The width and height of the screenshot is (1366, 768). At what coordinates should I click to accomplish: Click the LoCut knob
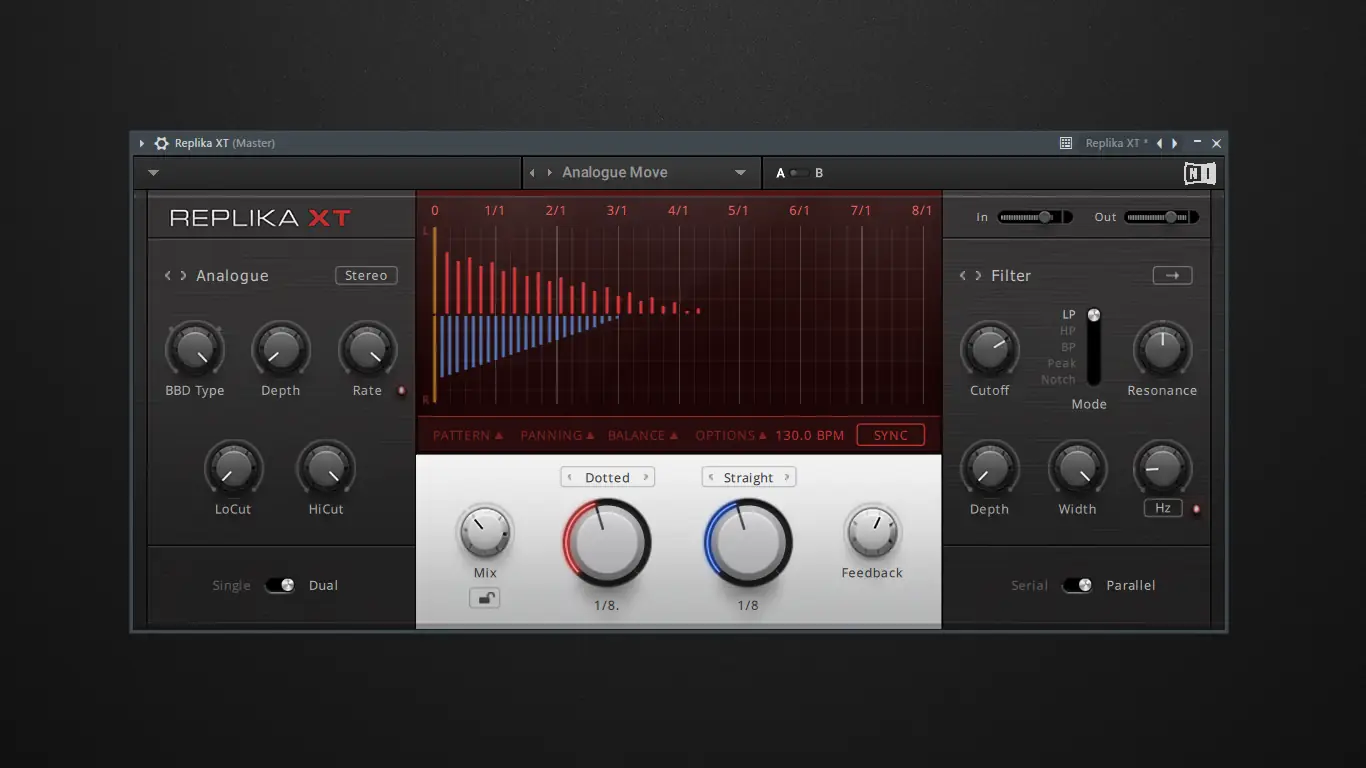[x=233, y=469]
